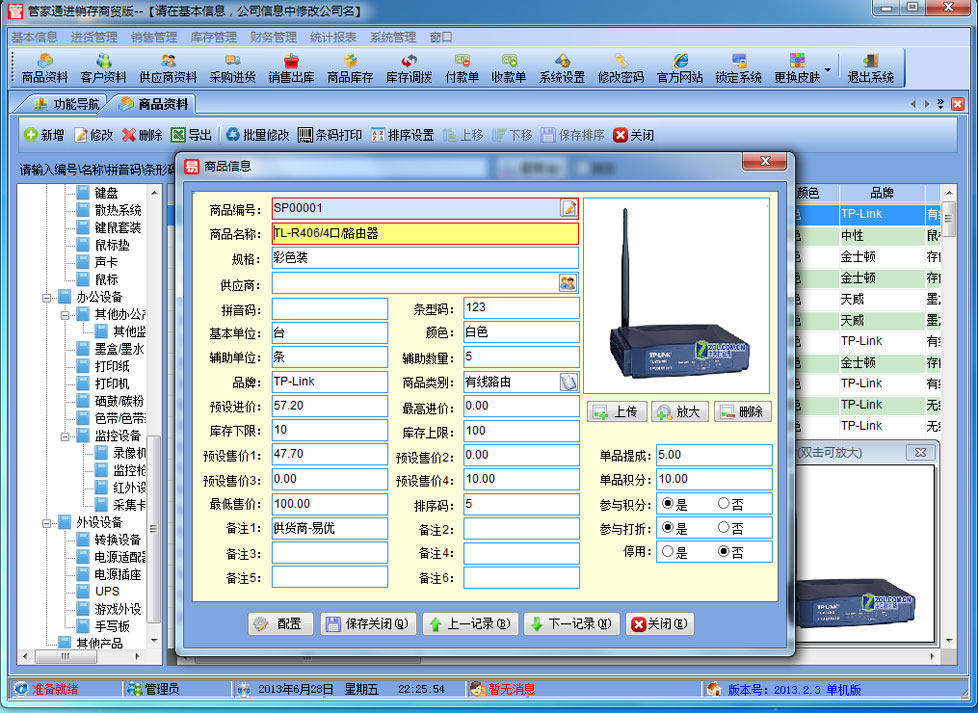Select 否 for 参与打折
Image resolution: width=978 pixels, height=713 pixels.
723,528
